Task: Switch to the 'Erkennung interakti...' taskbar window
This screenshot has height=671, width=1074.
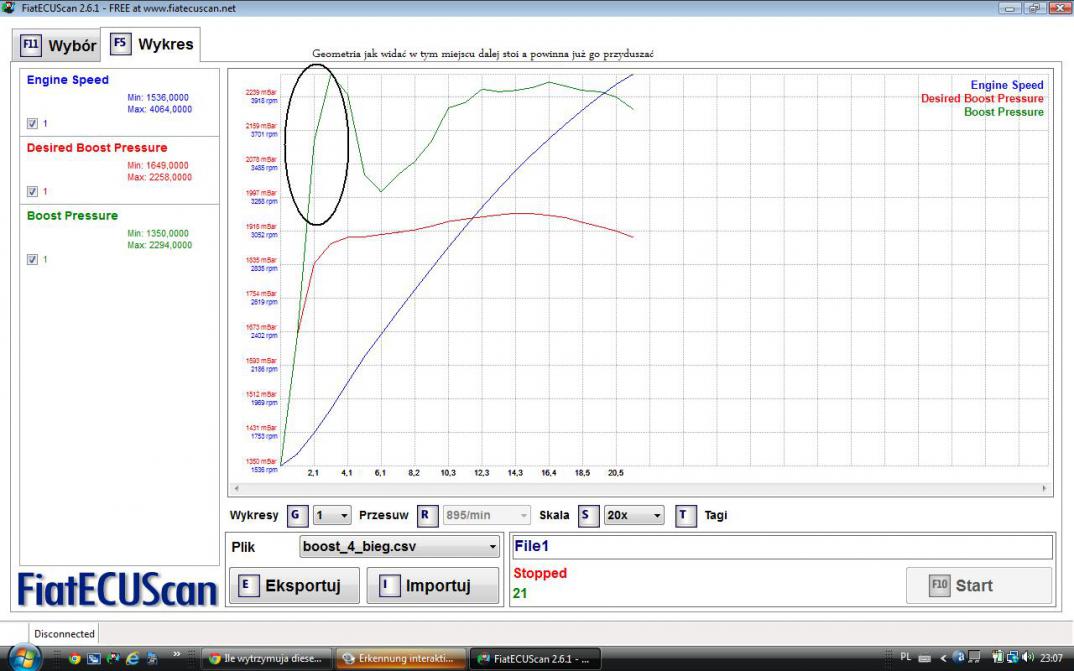Action: 401,659
